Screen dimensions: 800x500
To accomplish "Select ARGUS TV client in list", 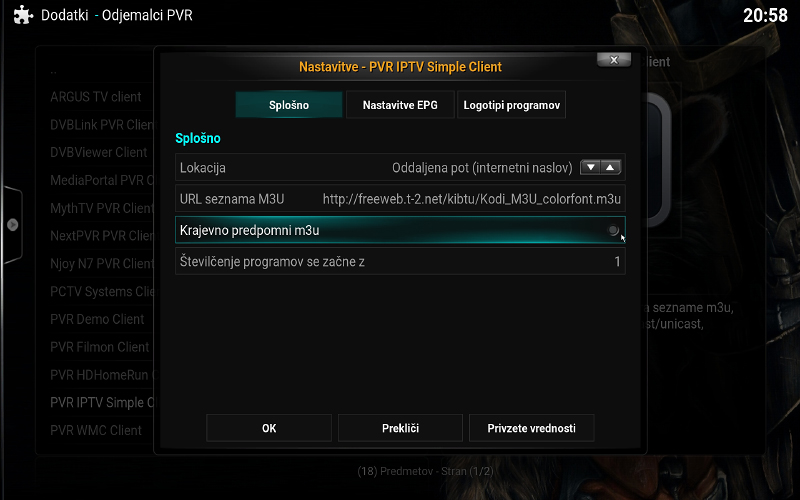I will [96, 97].
